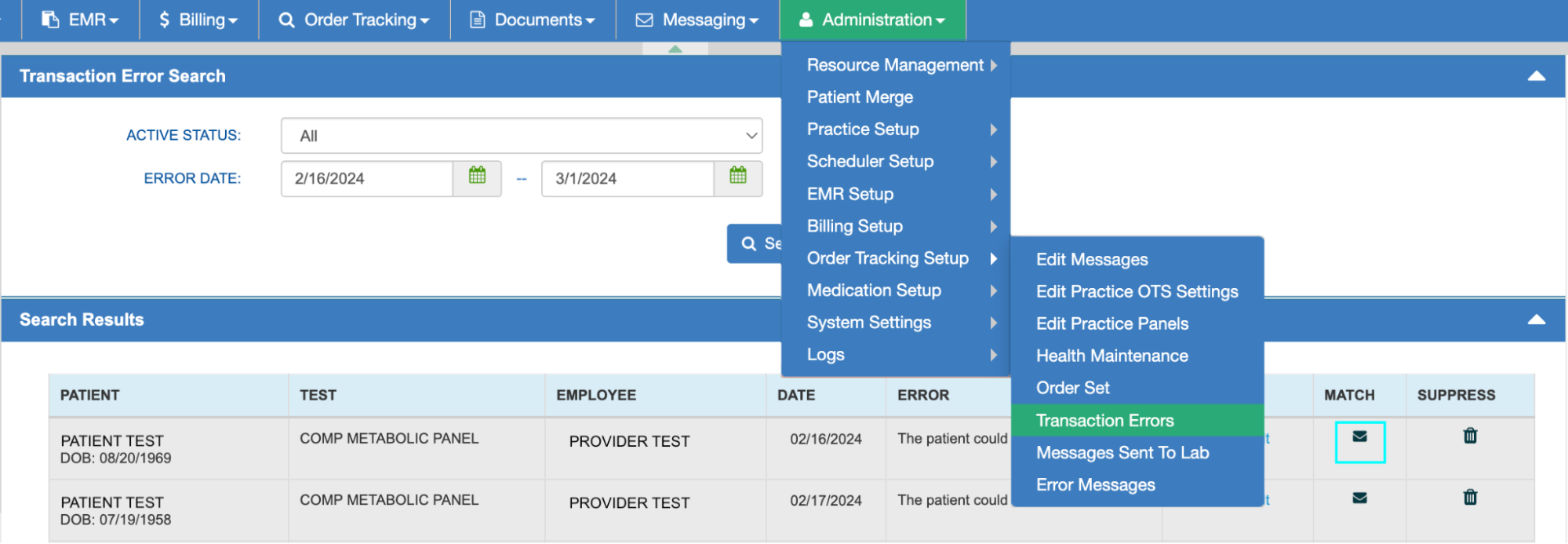The height and width of the screenshot is (544, 1568).
Task: Click the match envelope icon for 02/16/2024 error
Action: click(x=1359, y=437)
